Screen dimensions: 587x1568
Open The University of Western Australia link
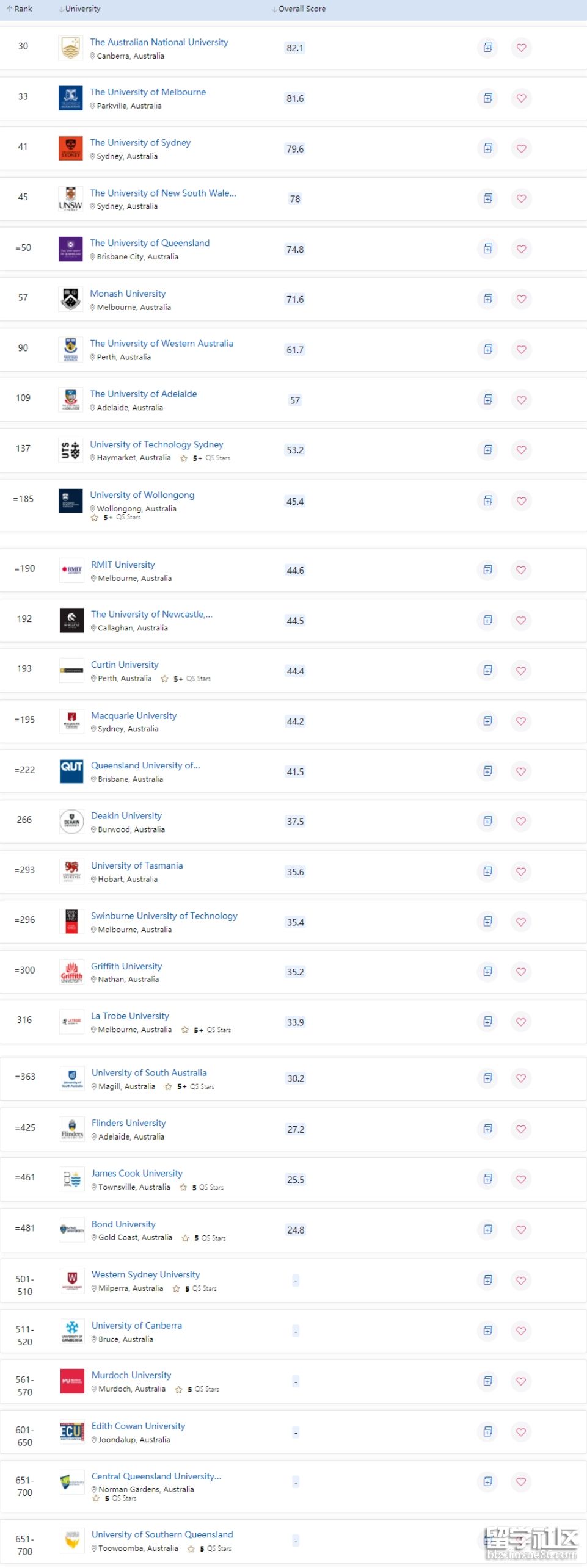[161, 344]
